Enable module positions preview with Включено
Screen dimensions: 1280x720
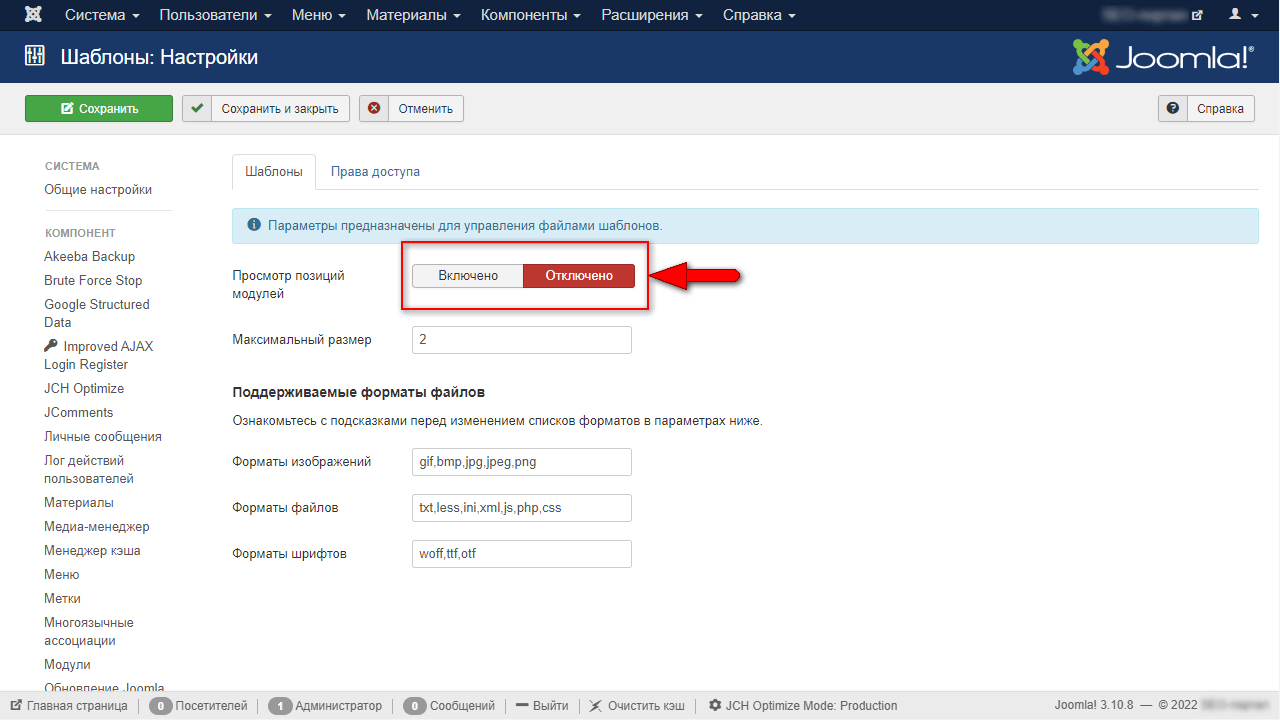(467, 276)
